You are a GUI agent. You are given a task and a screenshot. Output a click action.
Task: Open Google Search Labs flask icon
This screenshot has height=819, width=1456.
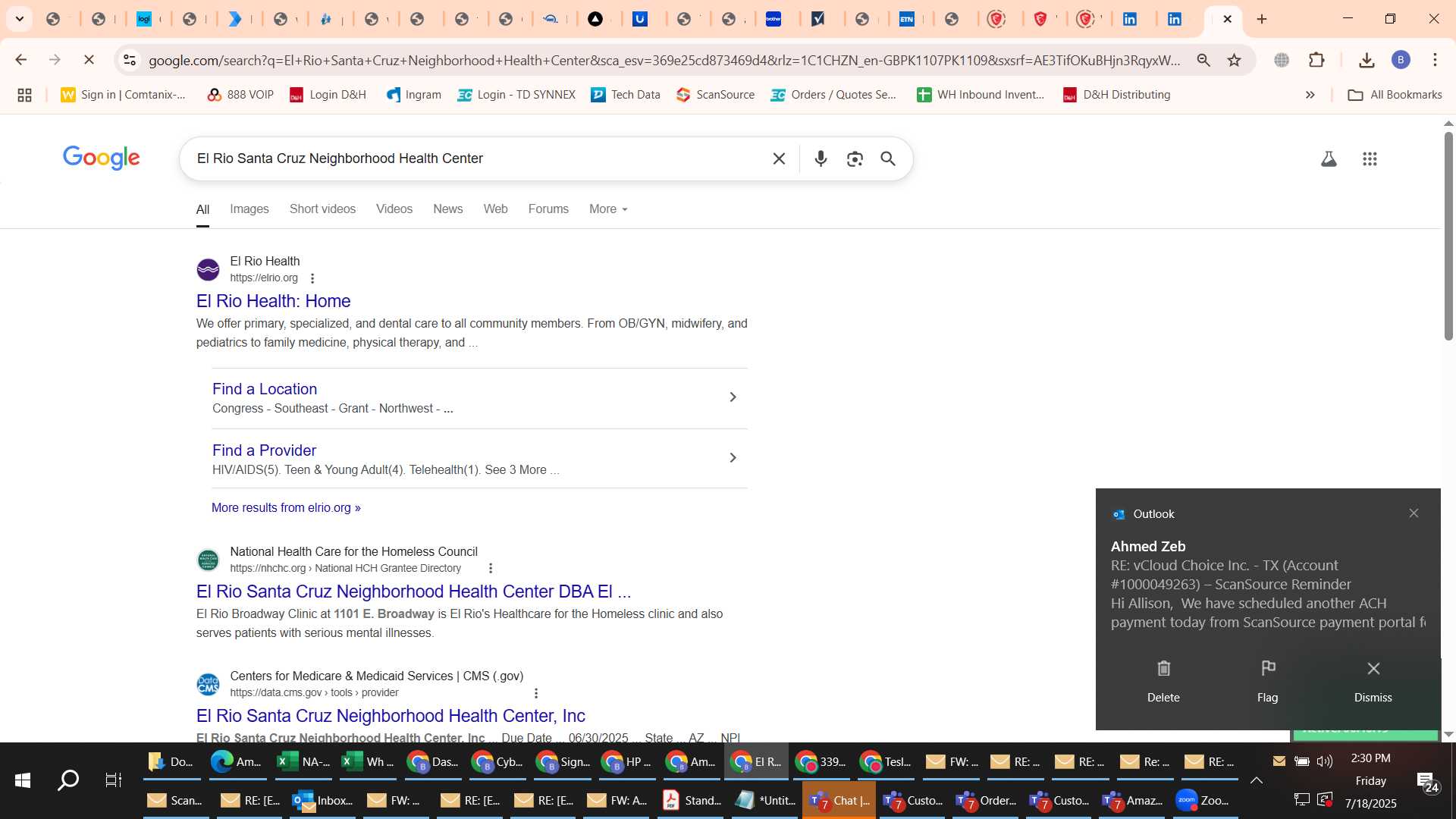coord(1329,158)
